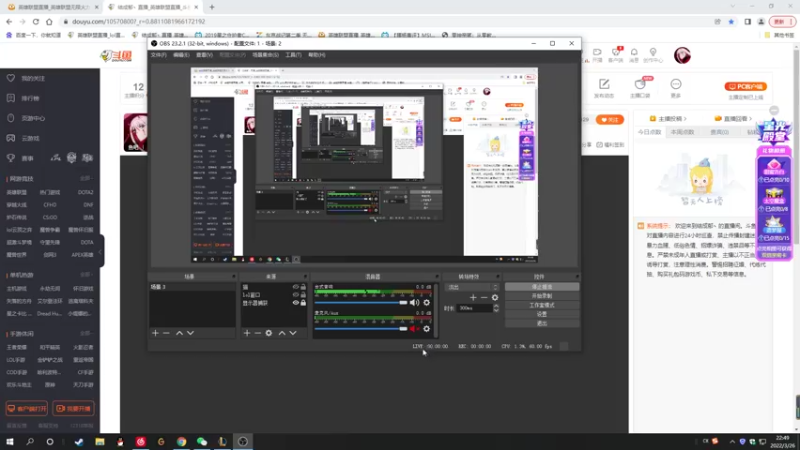This screenshot has height=450, width=800.
Task: Open 设置 button in OBS controls
Action: point(542,314)
